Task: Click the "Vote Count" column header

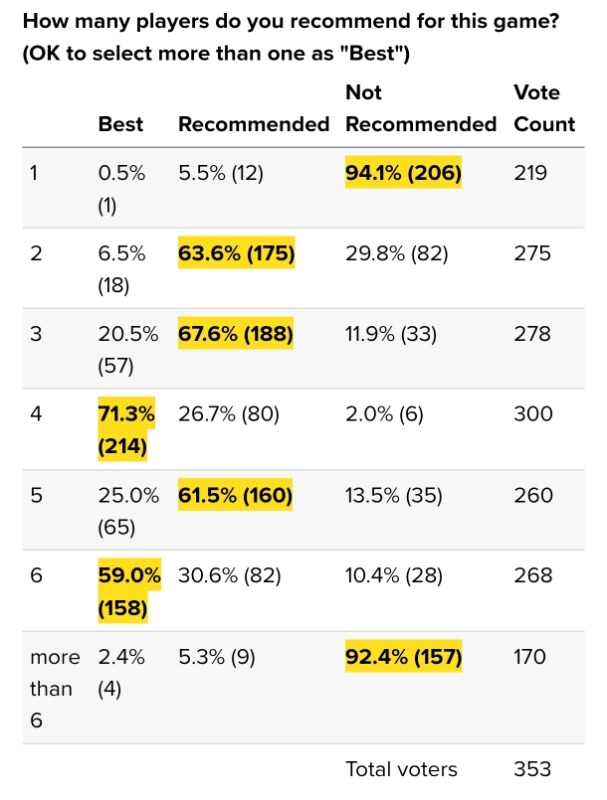Action: pos(544,109)
